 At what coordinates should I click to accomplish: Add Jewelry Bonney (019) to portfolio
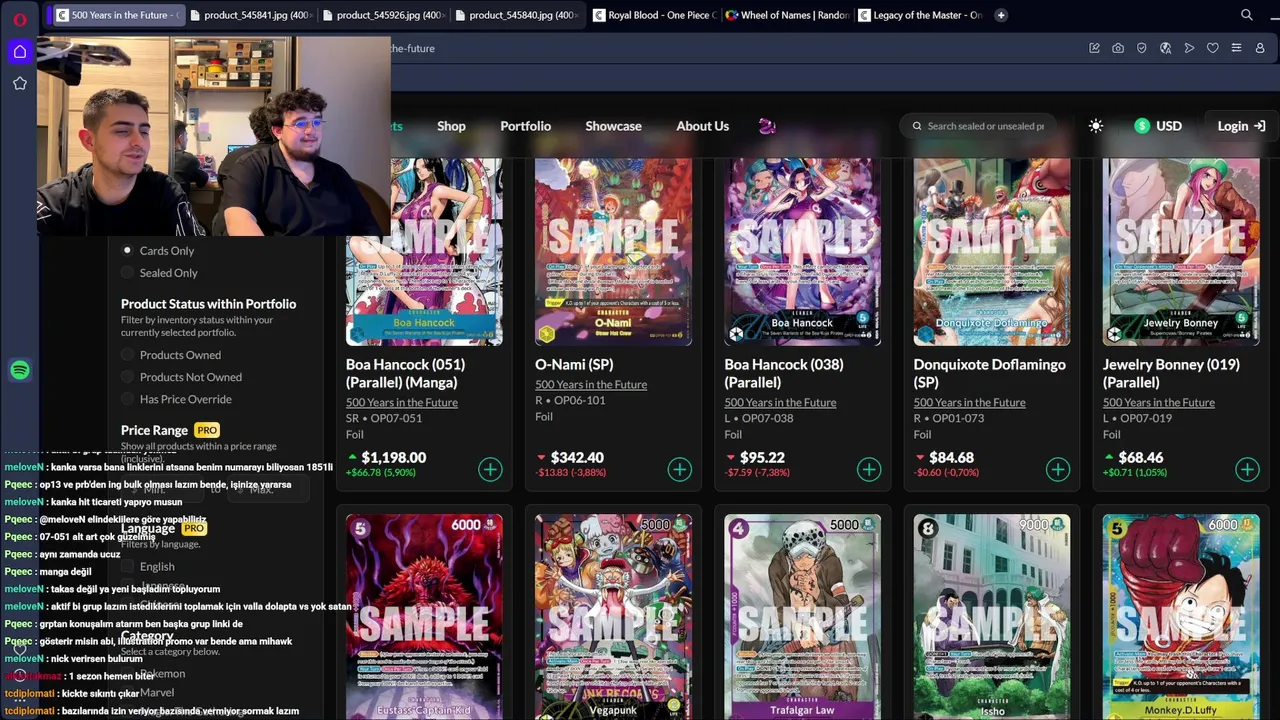1246,469
